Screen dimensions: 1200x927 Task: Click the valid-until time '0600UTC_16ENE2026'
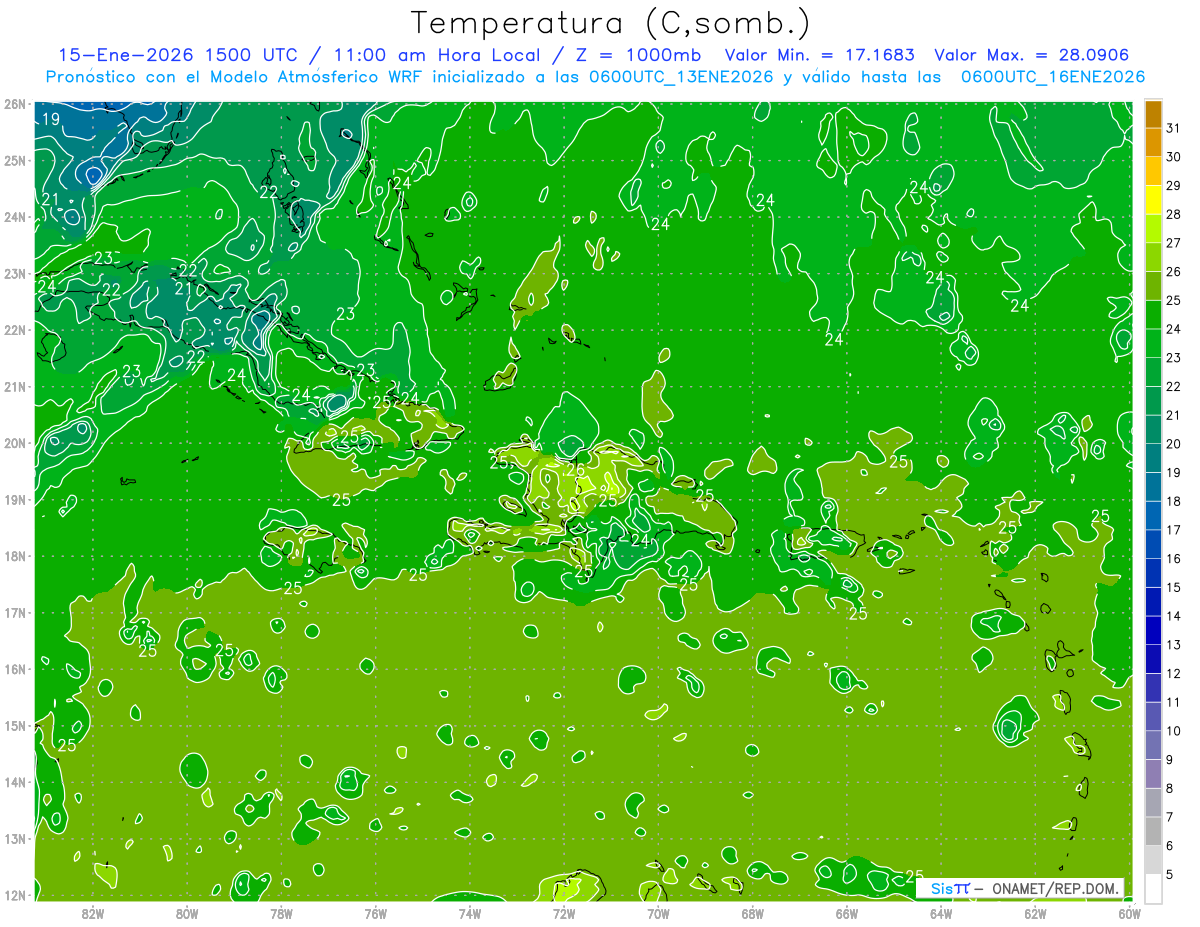[1053, 77]
